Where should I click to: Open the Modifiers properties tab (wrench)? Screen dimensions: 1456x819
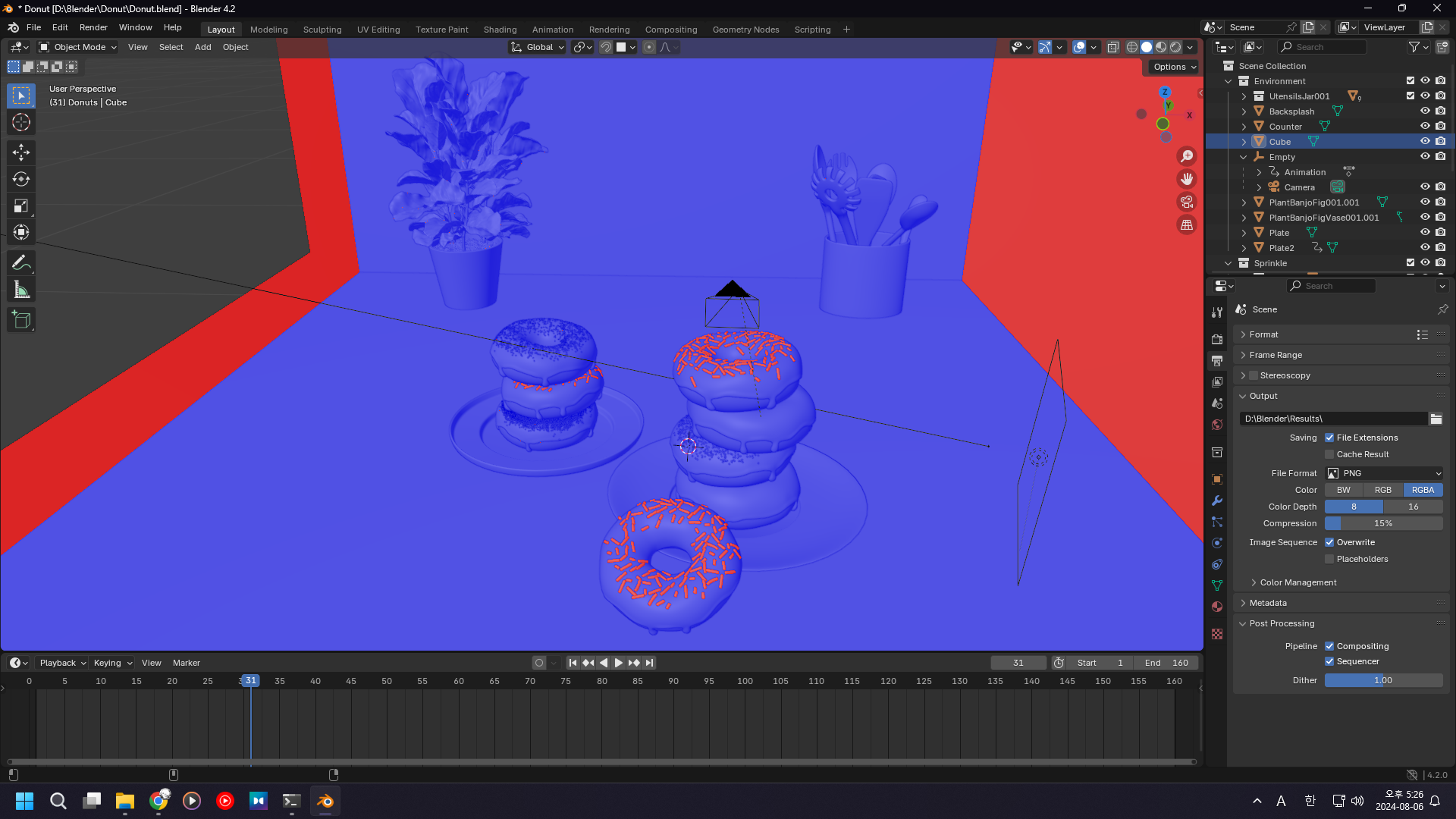(x=1217, y=500)
